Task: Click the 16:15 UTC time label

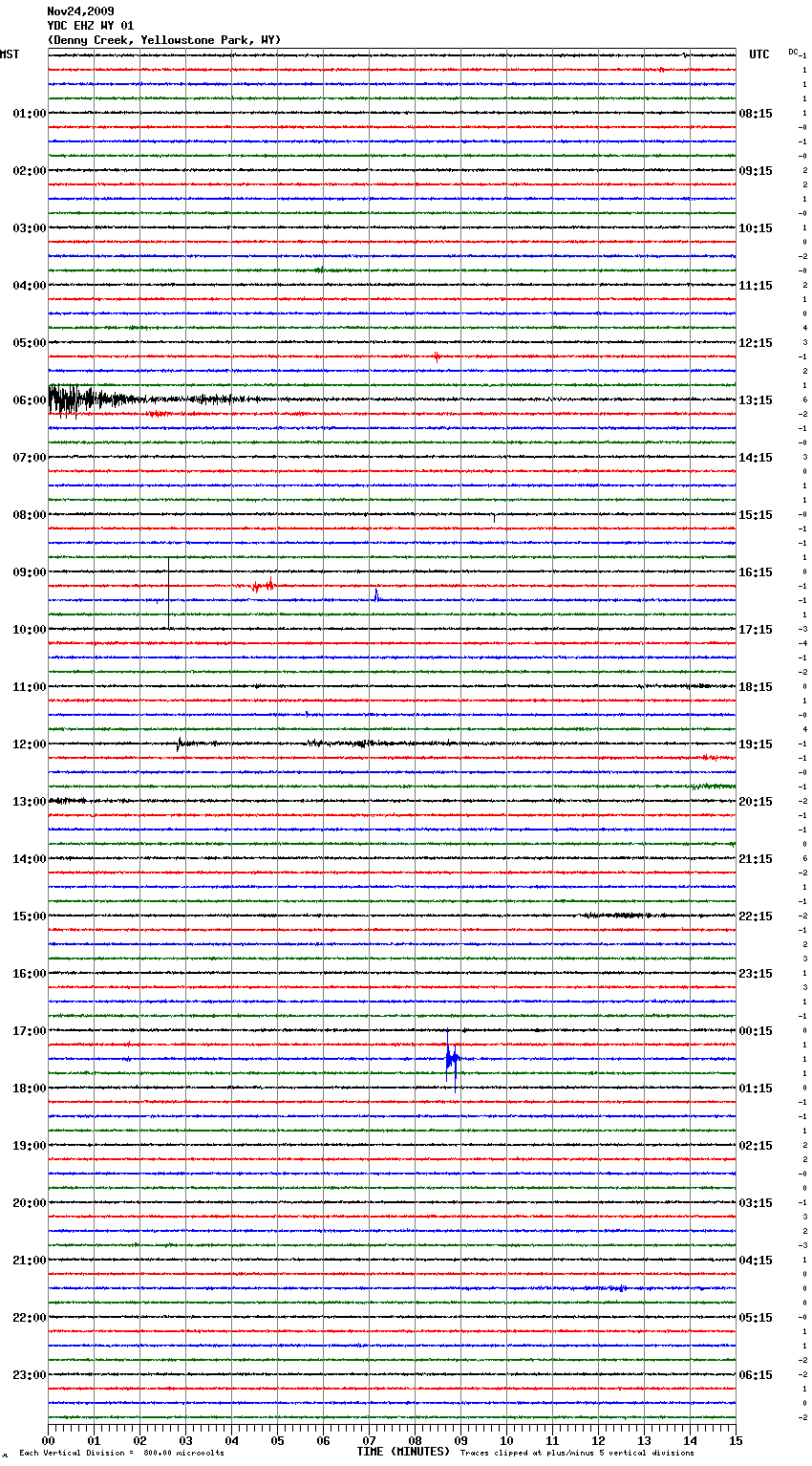Action: click(x=756, y=572)
